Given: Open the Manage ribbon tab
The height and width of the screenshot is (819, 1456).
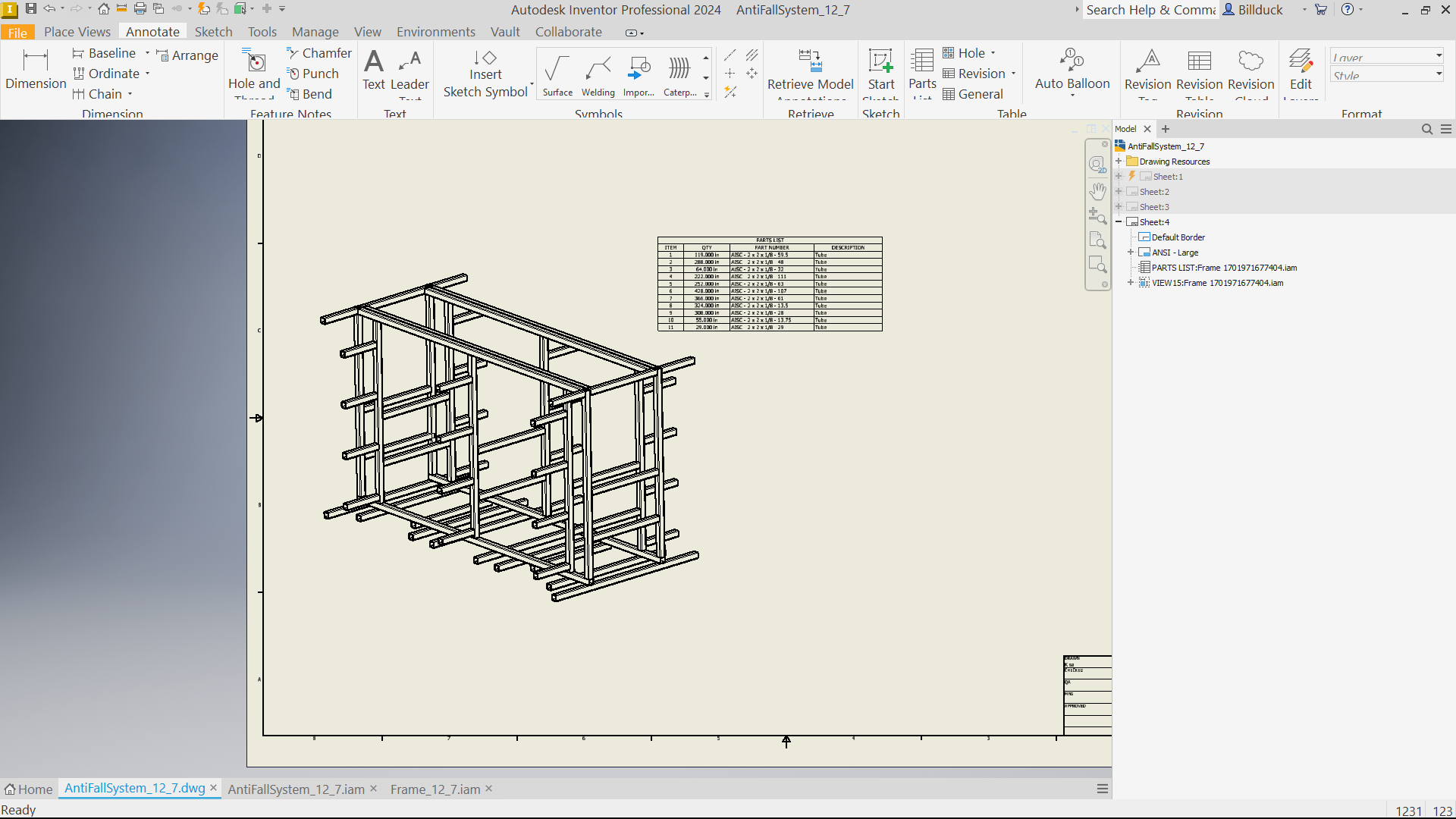Looking at the screenshot, I should [315, 32].
